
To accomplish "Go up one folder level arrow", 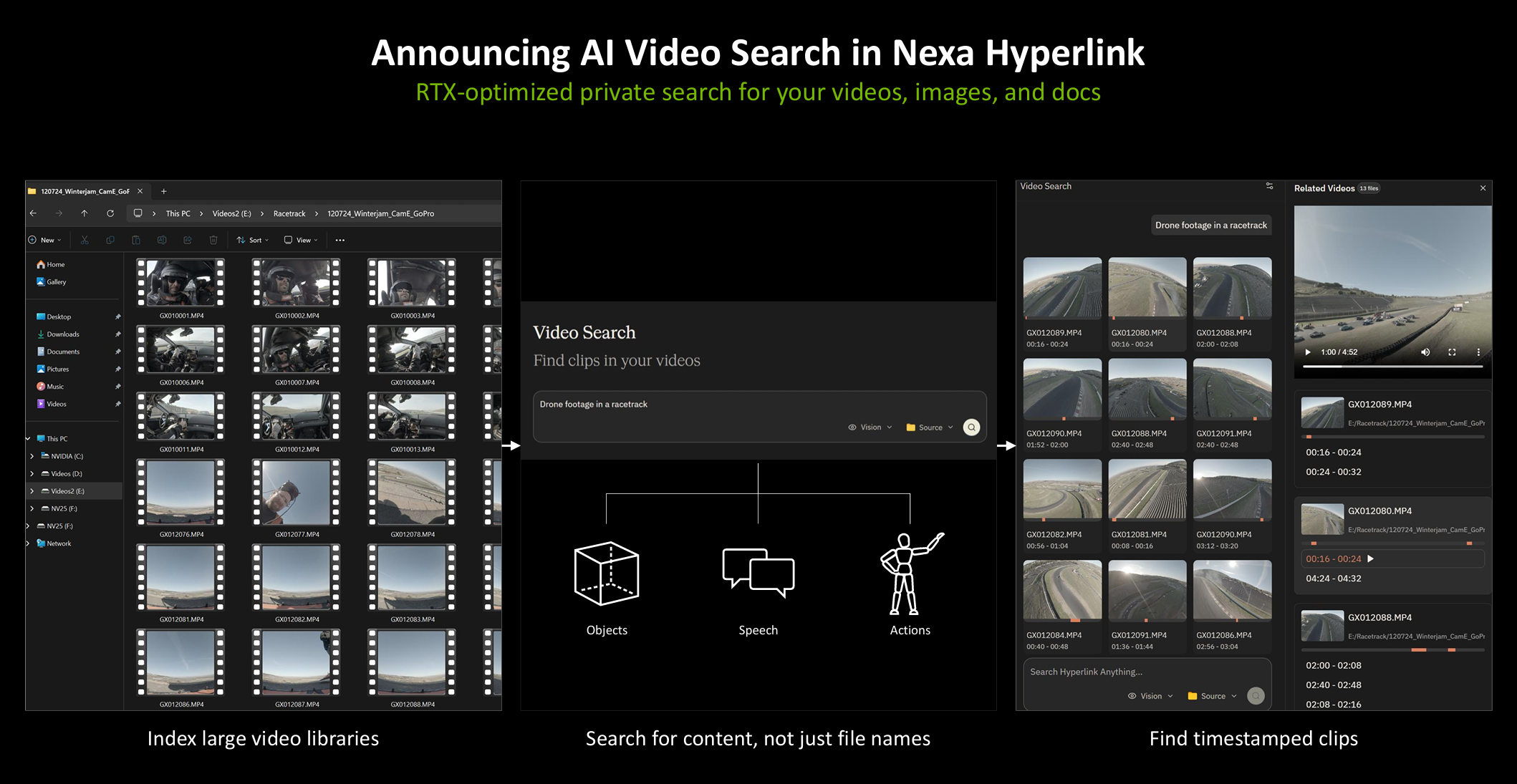I will point(85,213).
